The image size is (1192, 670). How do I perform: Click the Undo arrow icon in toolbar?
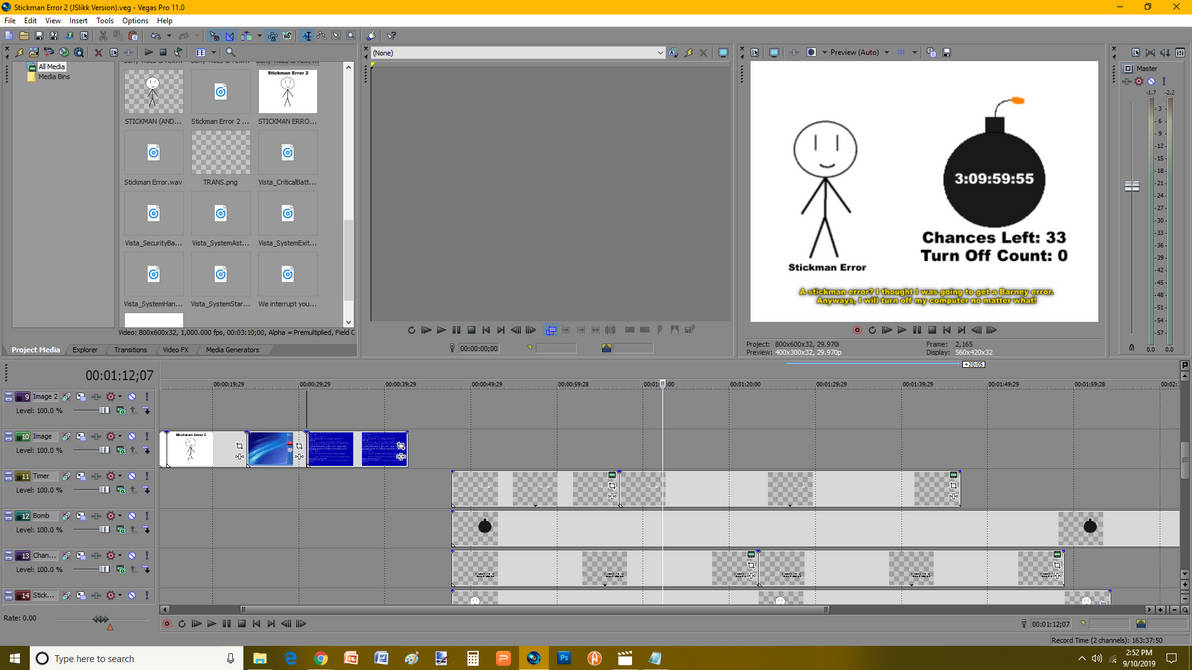[x=156, y=36]
